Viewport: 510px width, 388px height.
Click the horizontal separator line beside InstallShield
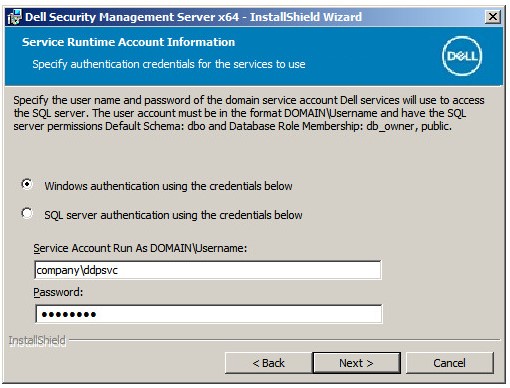coord(285,340)
